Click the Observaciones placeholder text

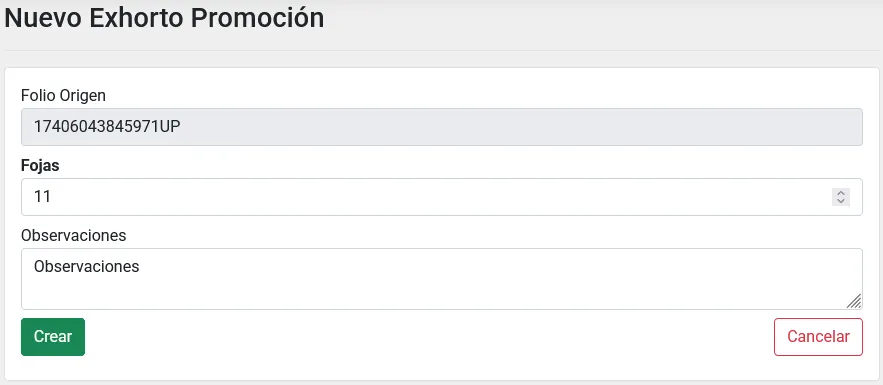pyautogui.click(x=87, y=266)
